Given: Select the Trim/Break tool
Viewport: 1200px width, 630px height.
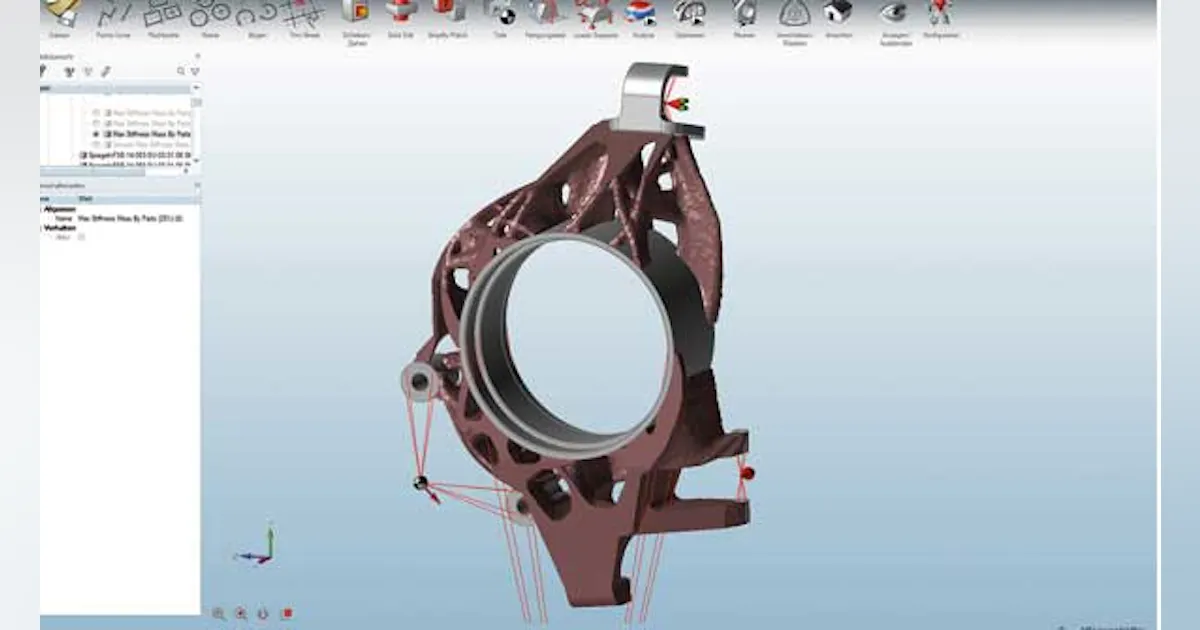Looking at the screenshot, I should 303,14.
